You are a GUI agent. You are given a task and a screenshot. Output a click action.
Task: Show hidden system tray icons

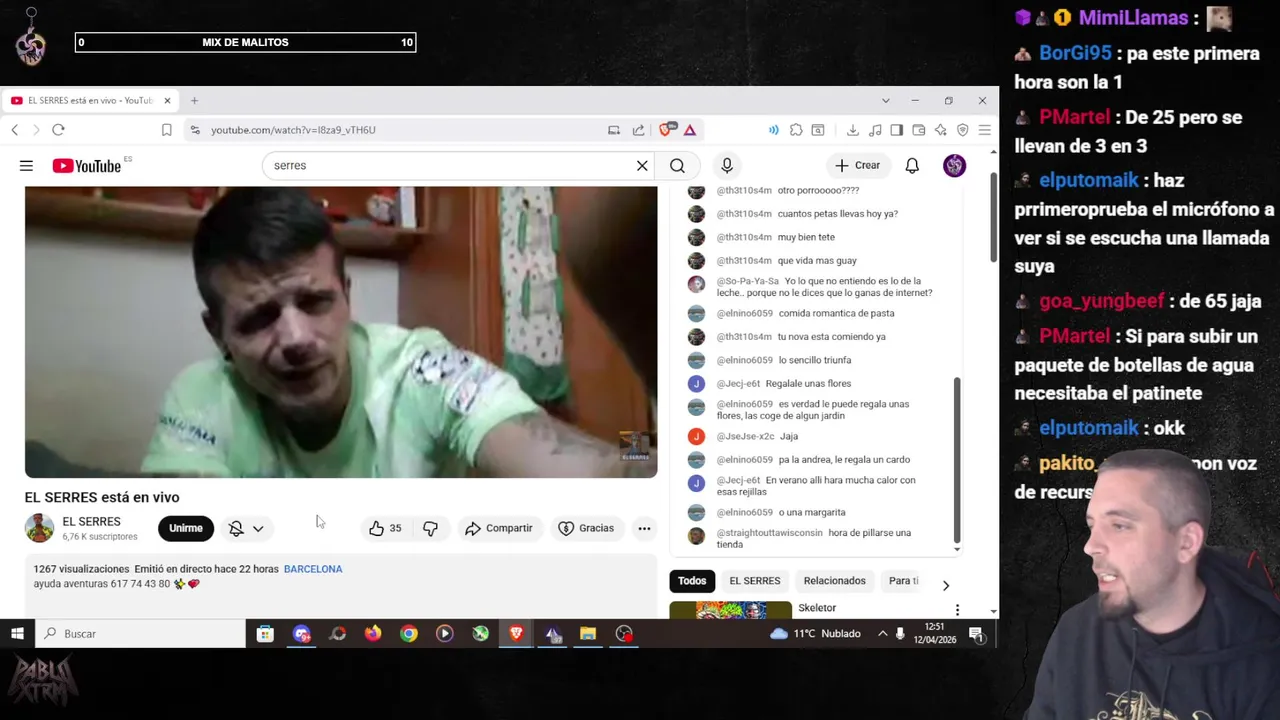pyautogui.click(x=882, y=634)
